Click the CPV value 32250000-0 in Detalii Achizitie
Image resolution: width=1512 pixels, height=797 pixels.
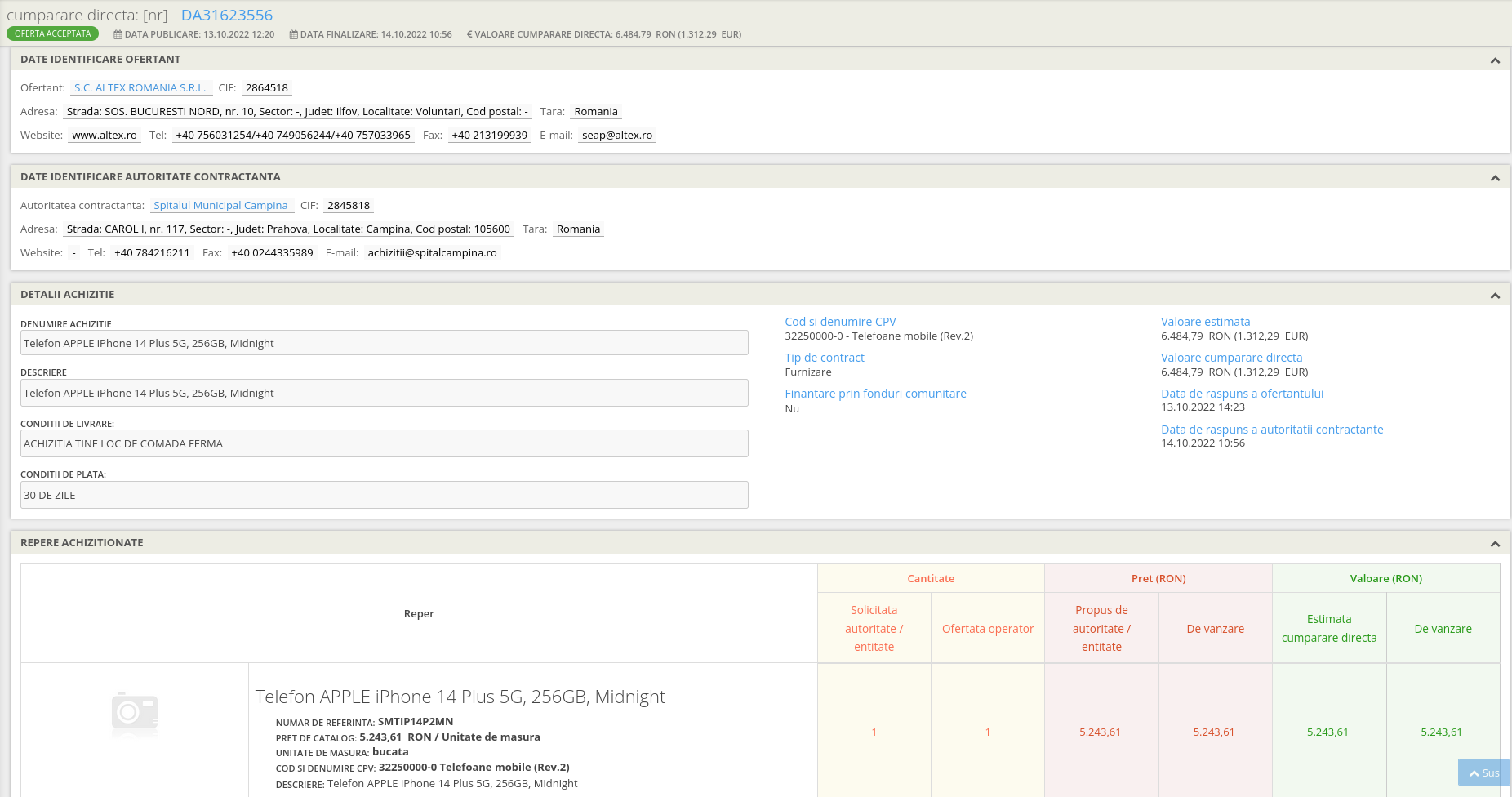[x=879, y=336]
